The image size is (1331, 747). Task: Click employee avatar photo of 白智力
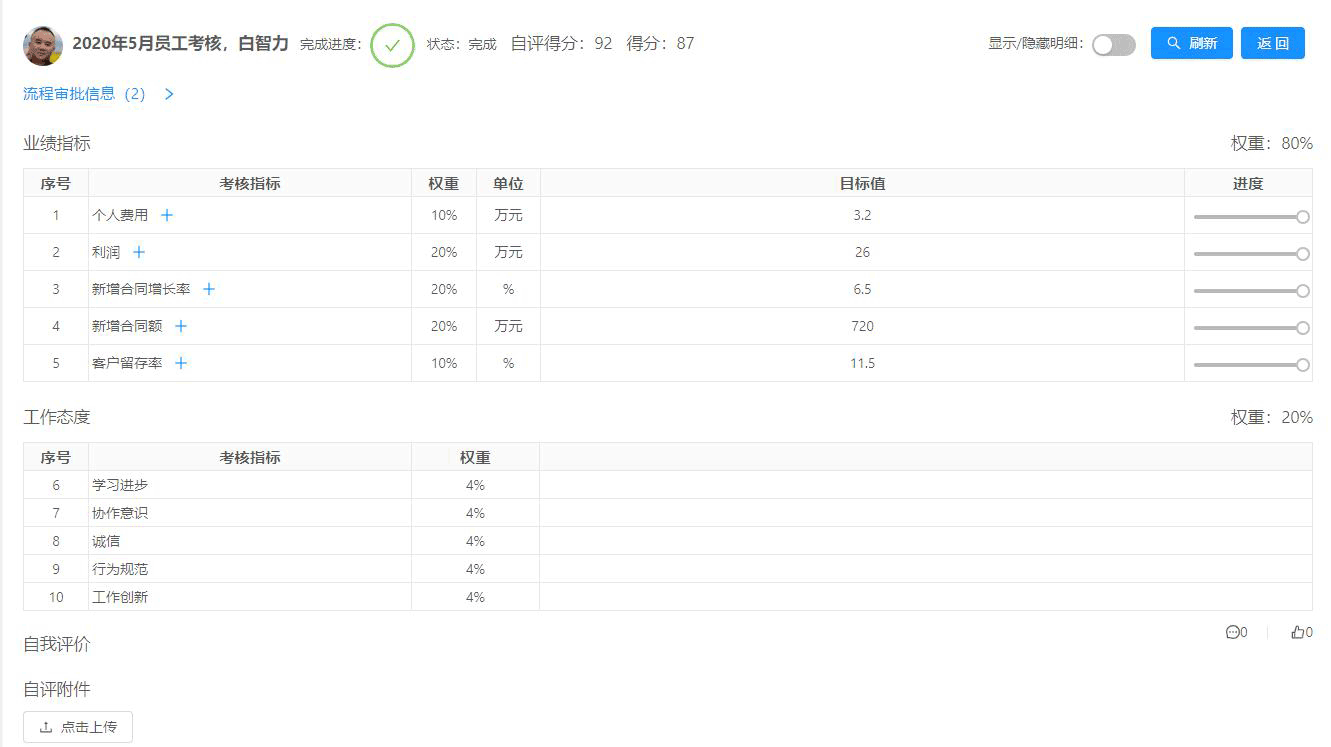pos(43,45)
